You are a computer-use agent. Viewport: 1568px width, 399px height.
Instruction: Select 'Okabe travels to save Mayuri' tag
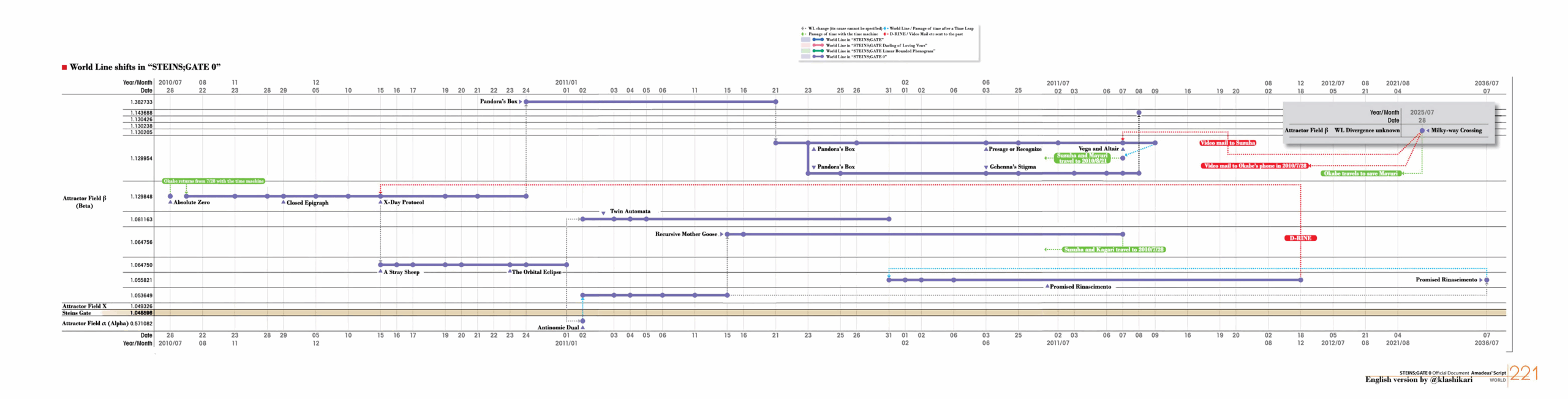(x=1360, y=173)
